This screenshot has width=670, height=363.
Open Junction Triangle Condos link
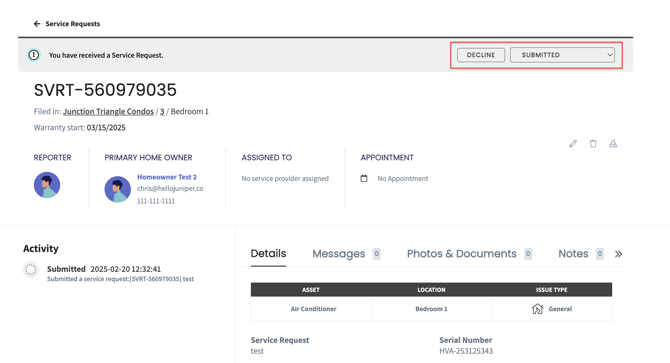[x=109, y=111]
